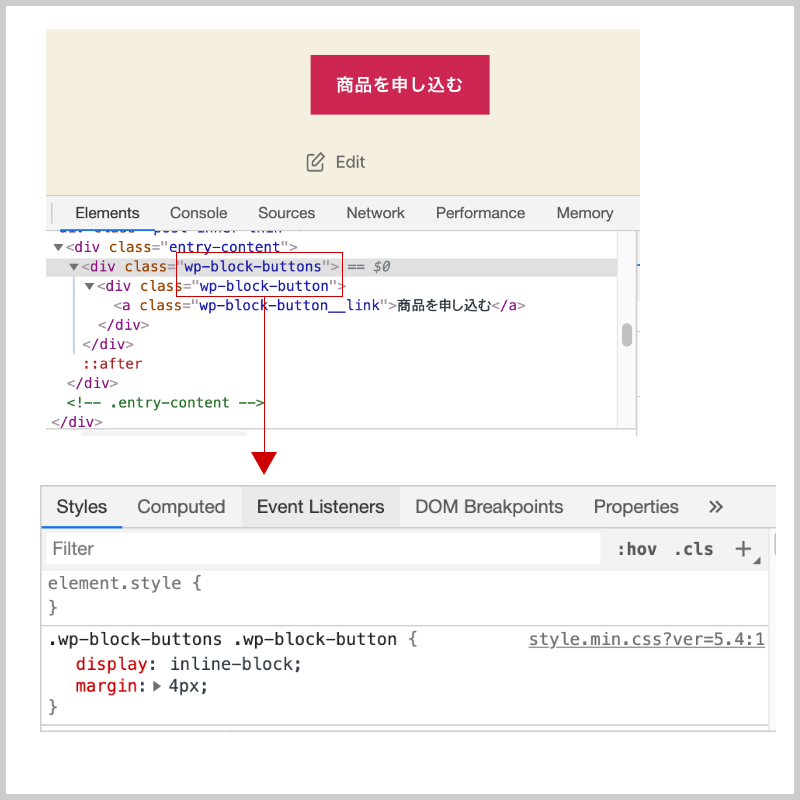Open the style.min.css?ver=5.4:1 source link

coord(646,639)
